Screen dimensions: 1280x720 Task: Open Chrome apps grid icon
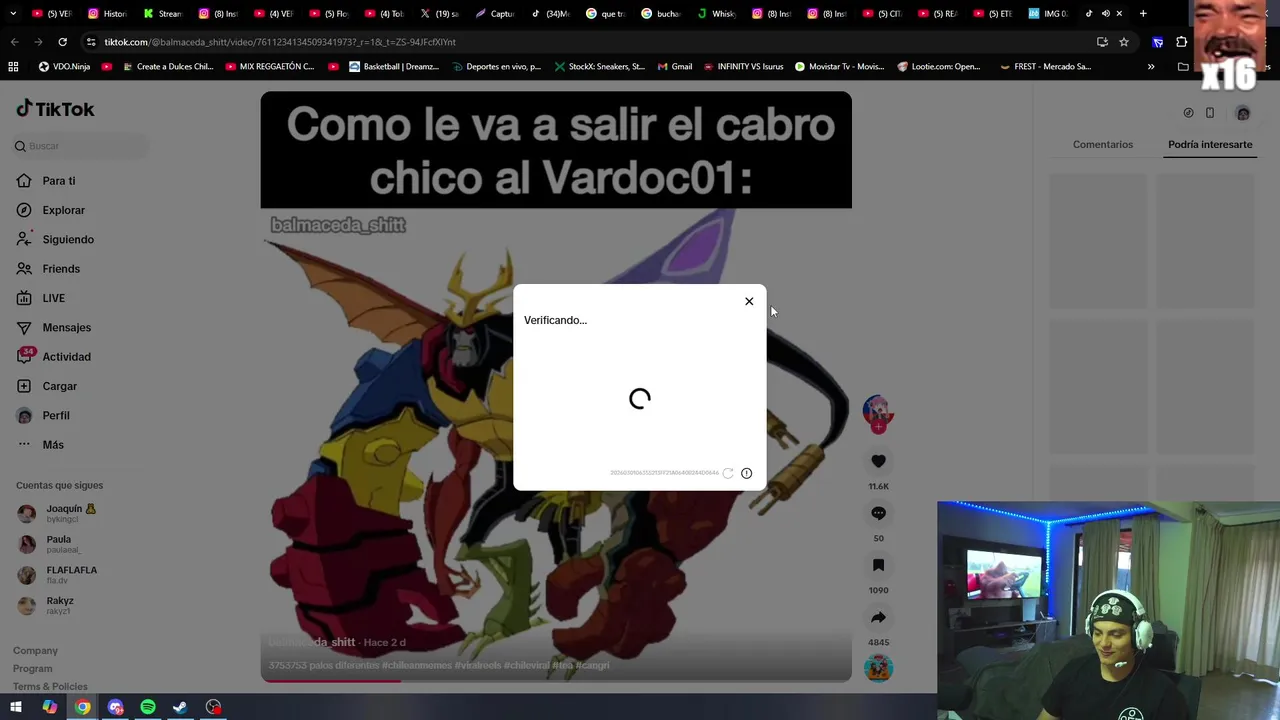(x=13, y=67)
